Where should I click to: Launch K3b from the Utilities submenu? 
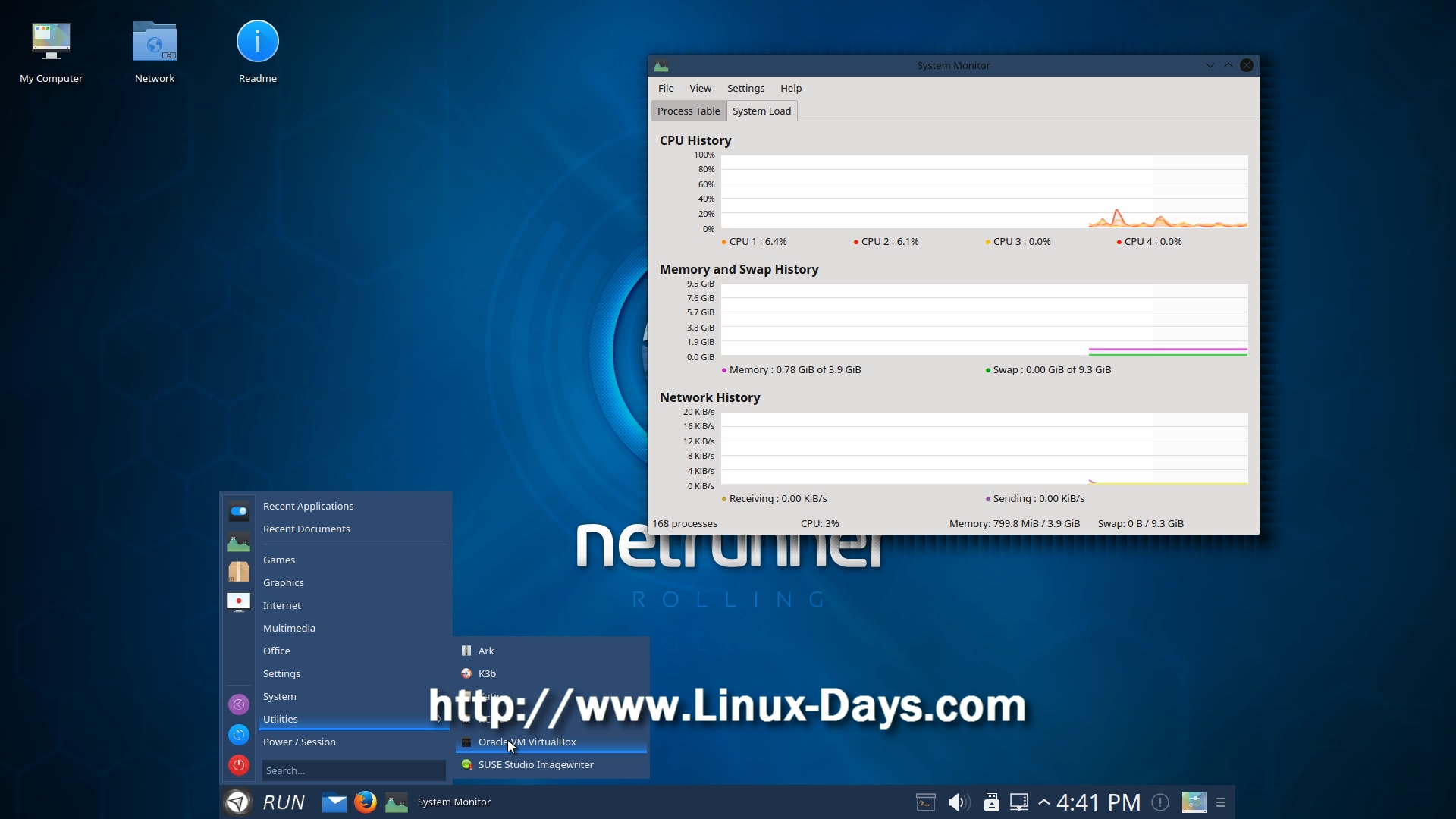[551, 674]
